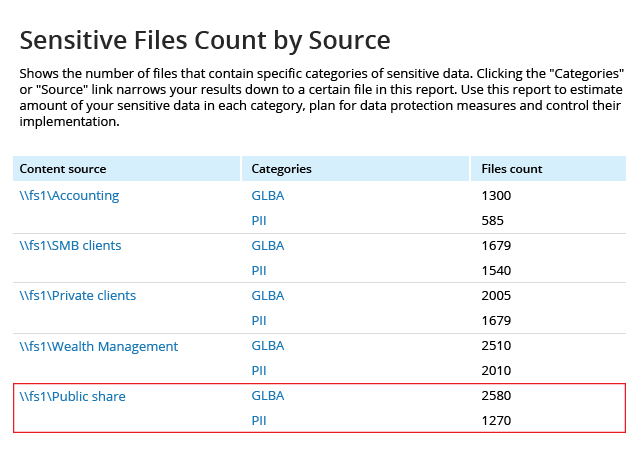Image resolution: width=640 pixels, height=450 pixels.
Task: Select GLBA category for Private clients
Action: tap(268, 296)
